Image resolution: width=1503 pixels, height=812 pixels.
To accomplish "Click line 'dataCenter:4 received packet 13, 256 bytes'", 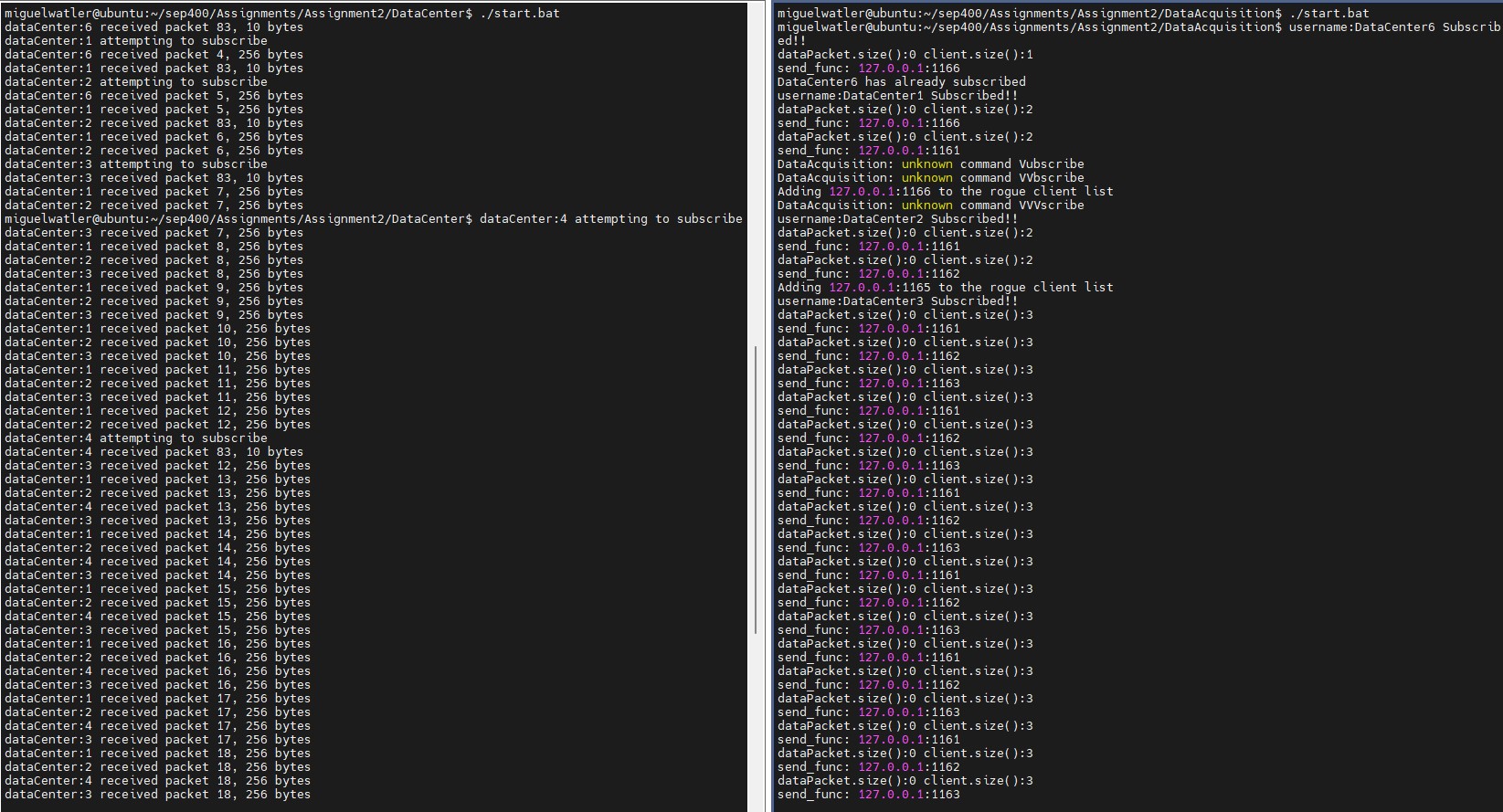I will point(157,507).
